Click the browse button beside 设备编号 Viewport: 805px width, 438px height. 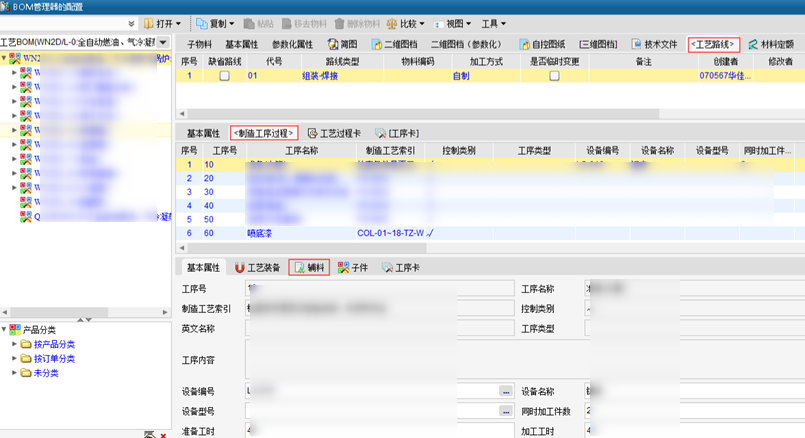pos(507,390)
